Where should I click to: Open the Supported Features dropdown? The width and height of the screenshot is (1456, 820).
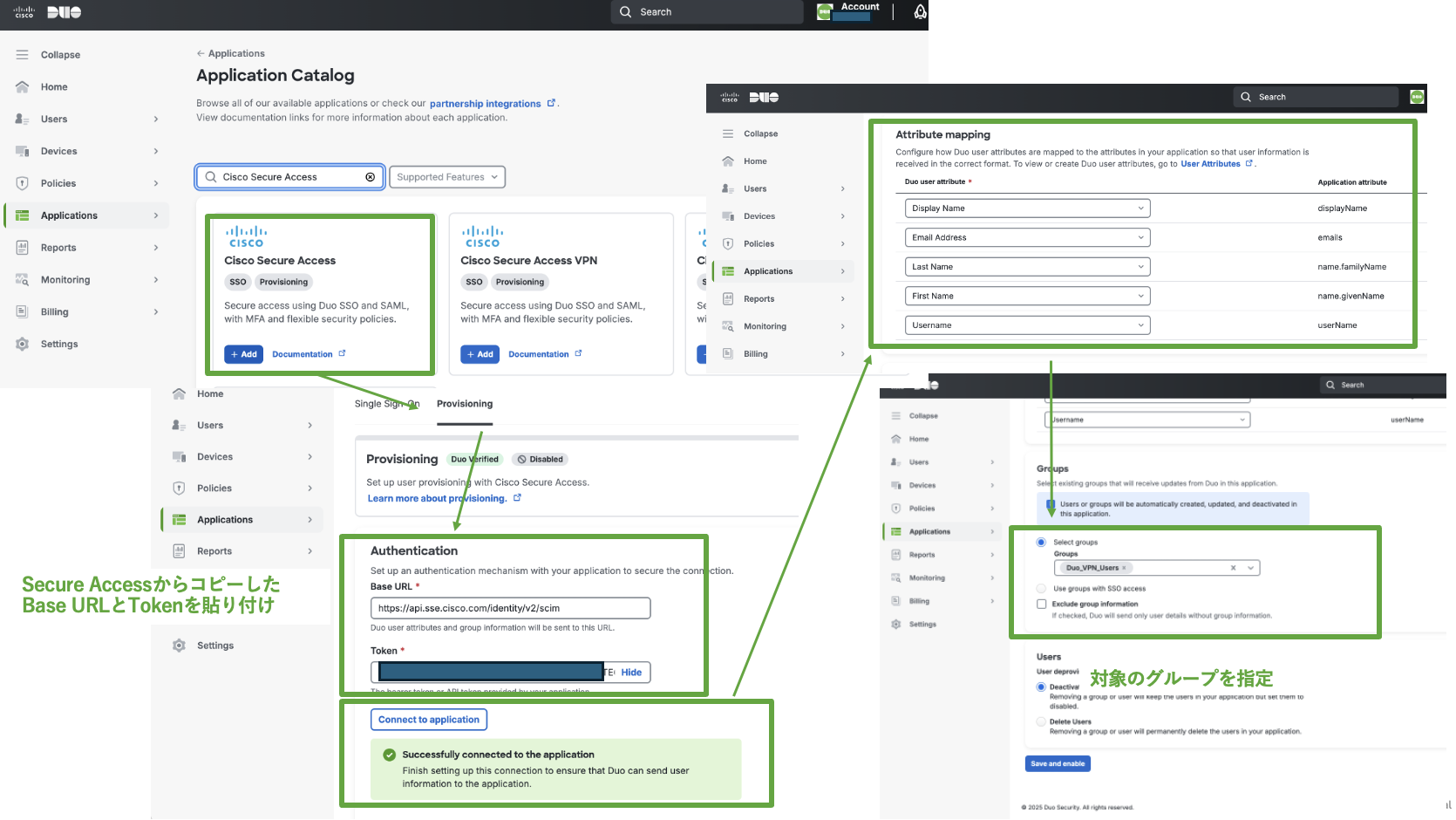[447, 177]
